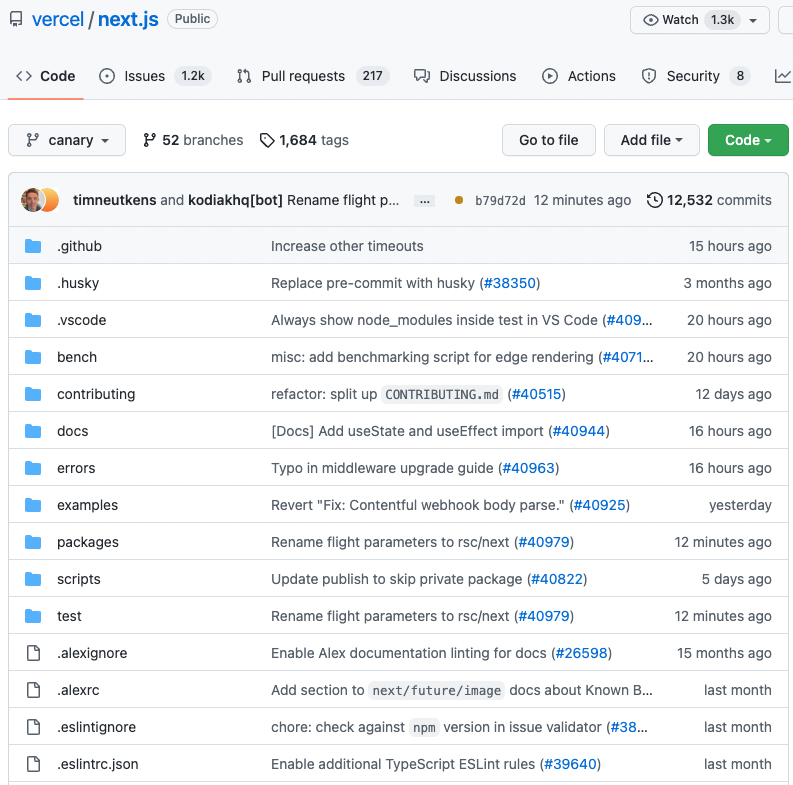Click the kodiakhq bot avatar
Screen dimensions: 793x785
[51, 200]
